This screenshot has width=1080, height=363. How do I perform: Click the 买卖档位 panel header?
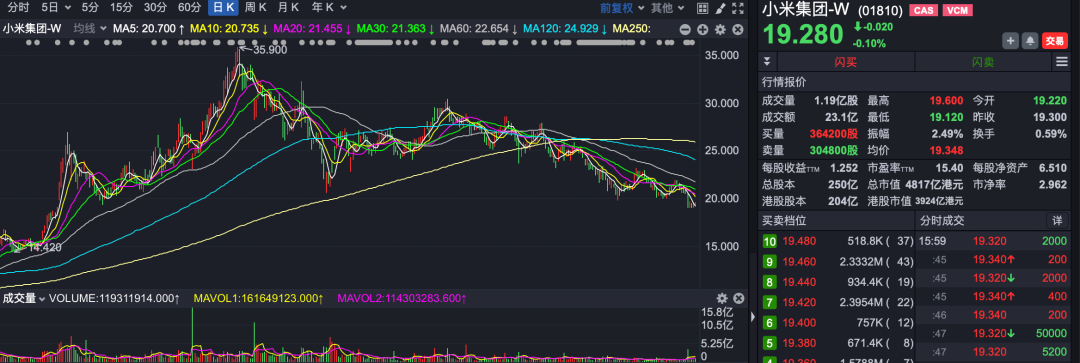point(784,220)
